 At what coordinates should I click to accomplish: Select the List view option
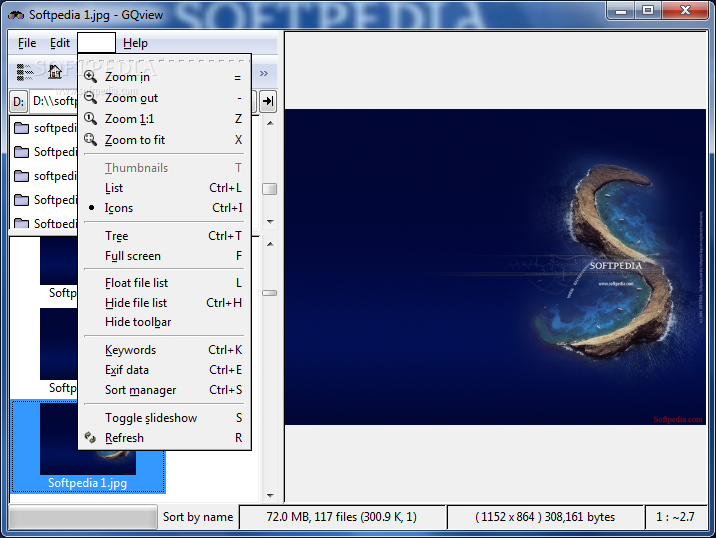click(x=164, y=188)
